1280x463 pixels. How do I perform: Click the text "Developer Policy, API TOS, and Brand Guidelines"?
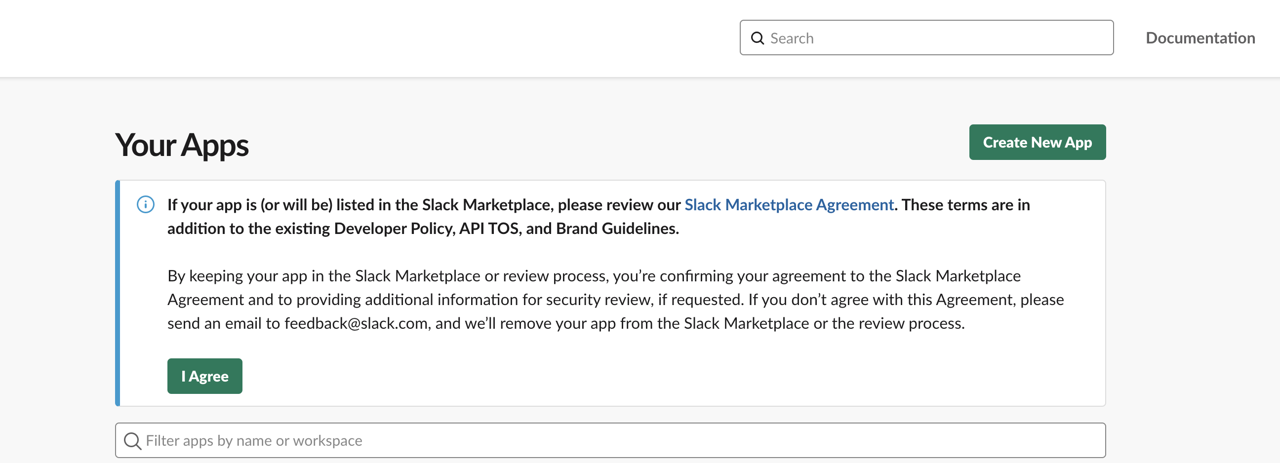[x=507, y=228]
